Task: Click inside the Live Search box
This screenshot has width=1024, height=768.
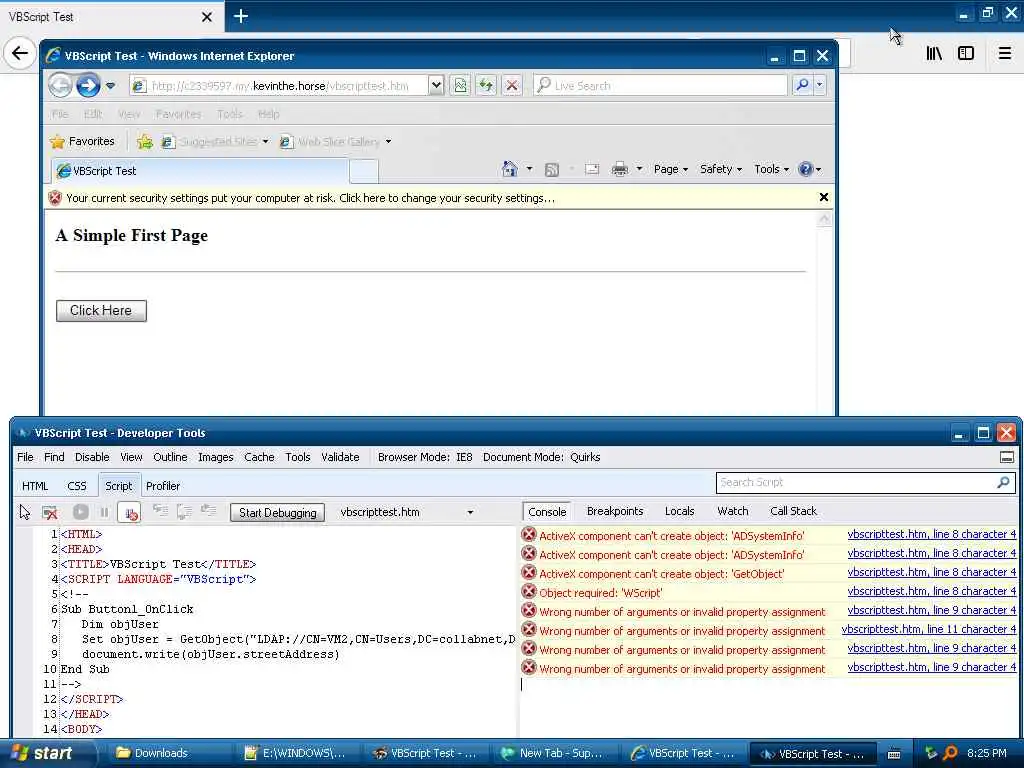Action: [x=660, y=86]
